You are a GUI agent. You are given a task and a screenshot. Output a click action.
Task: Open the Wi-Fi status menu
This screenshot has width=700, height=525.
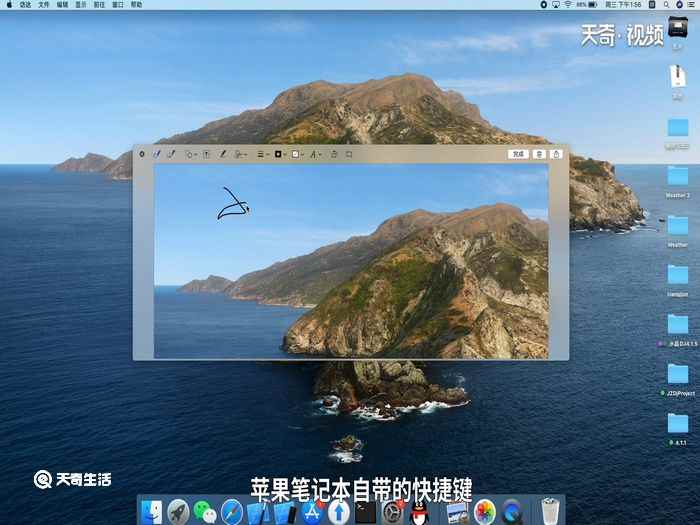click(x=568, y=4)
